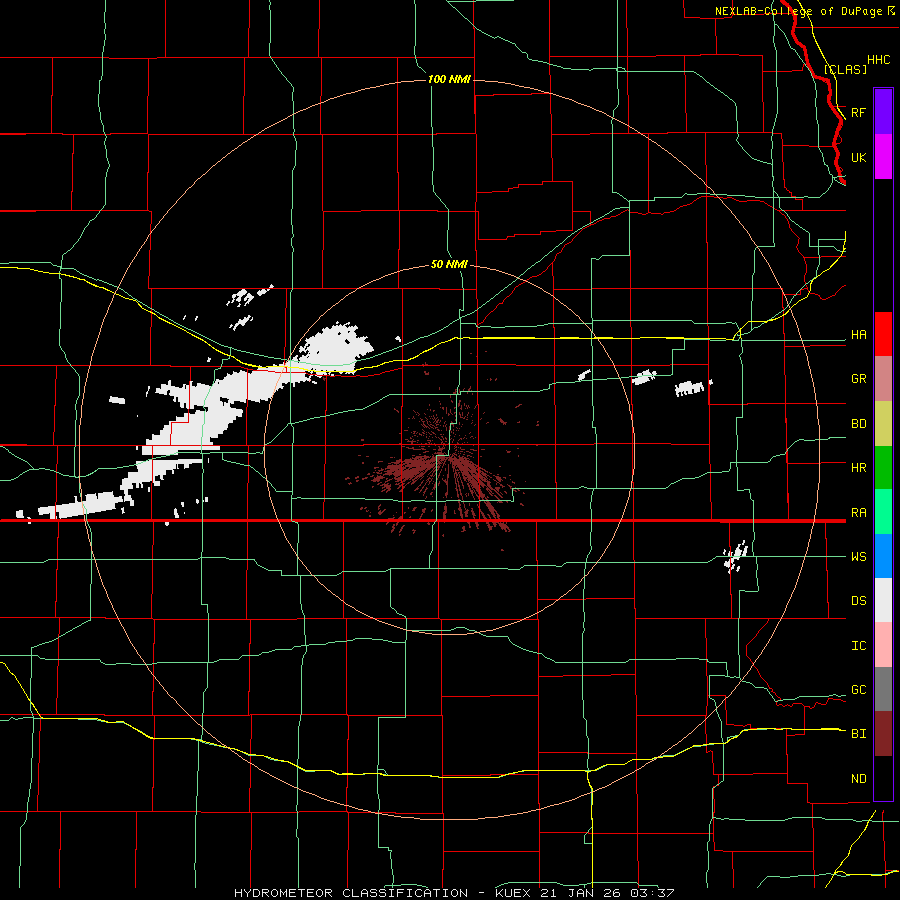The width and height of the screenshot is (900, 900).
Task: Click the blue WS legend swatch
Action: click(x=883, y=556)
